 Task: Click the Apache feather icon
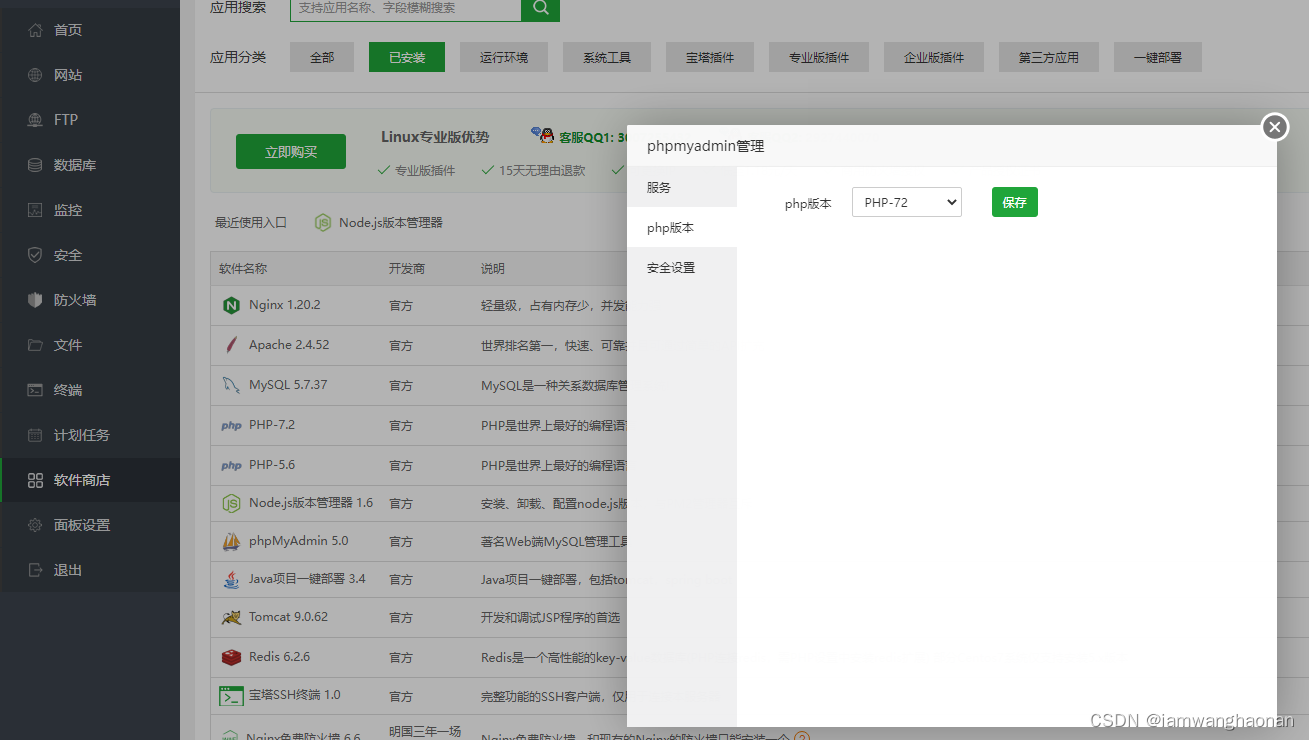coord(231,345)
